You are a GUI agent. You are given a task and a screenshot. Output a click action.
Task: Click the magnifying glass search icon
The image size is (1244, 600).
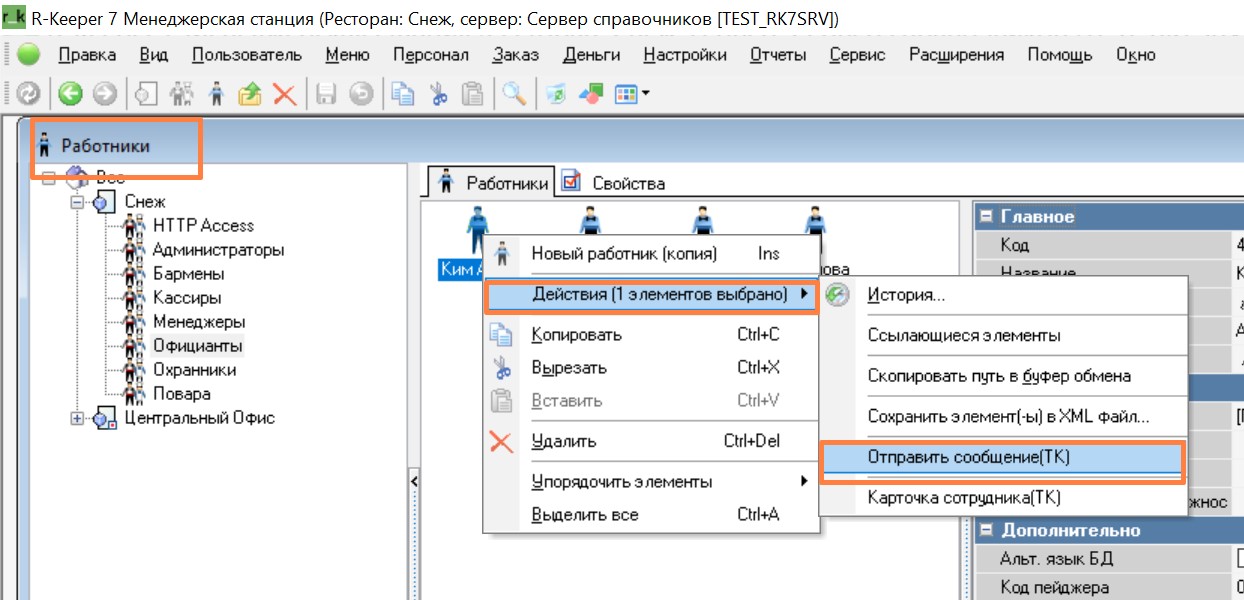[514, 94]
